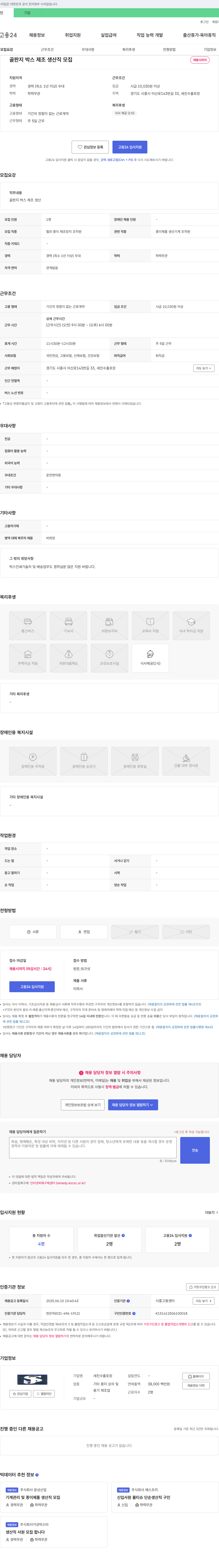
Task: Expand 지도 보기 for work location
Action: pos(204,368)
